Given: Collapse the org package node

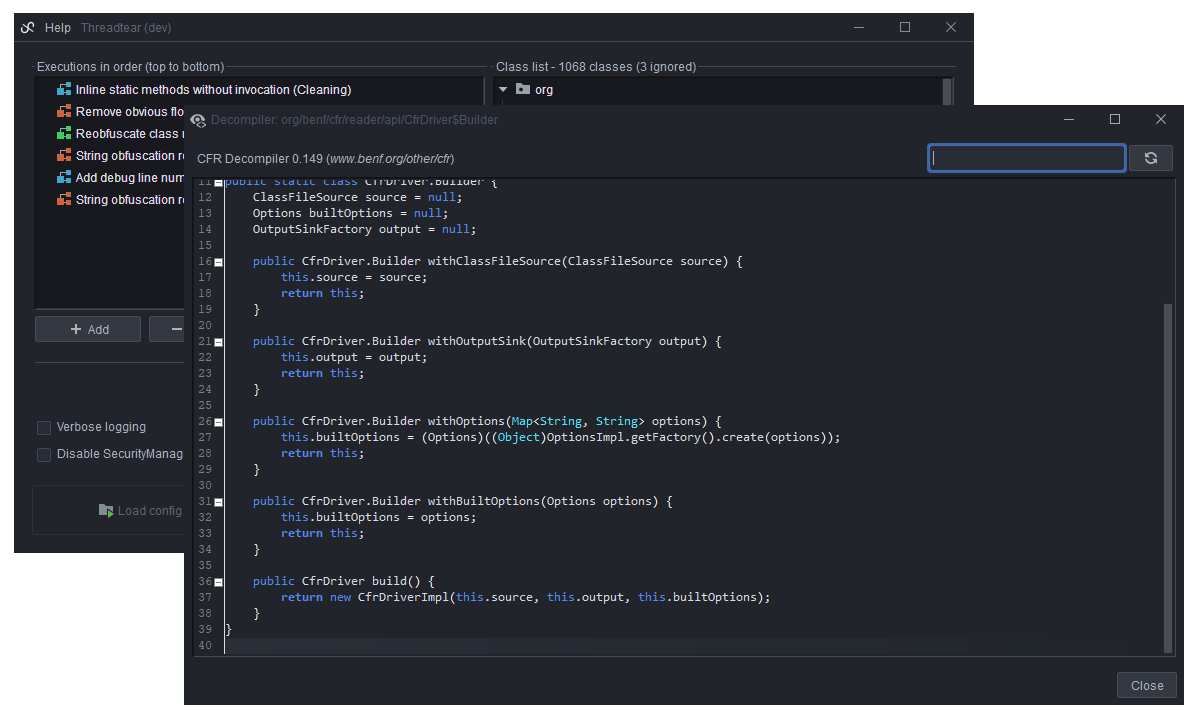Looking at the screenshot, I should 504,88.
